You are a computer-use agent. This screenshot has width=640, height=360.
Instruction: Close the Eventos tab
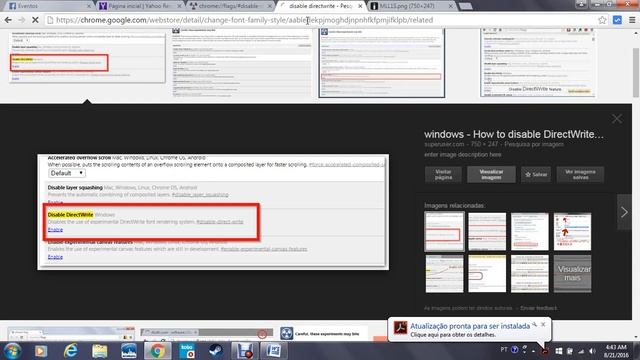(x=89, y=6)
